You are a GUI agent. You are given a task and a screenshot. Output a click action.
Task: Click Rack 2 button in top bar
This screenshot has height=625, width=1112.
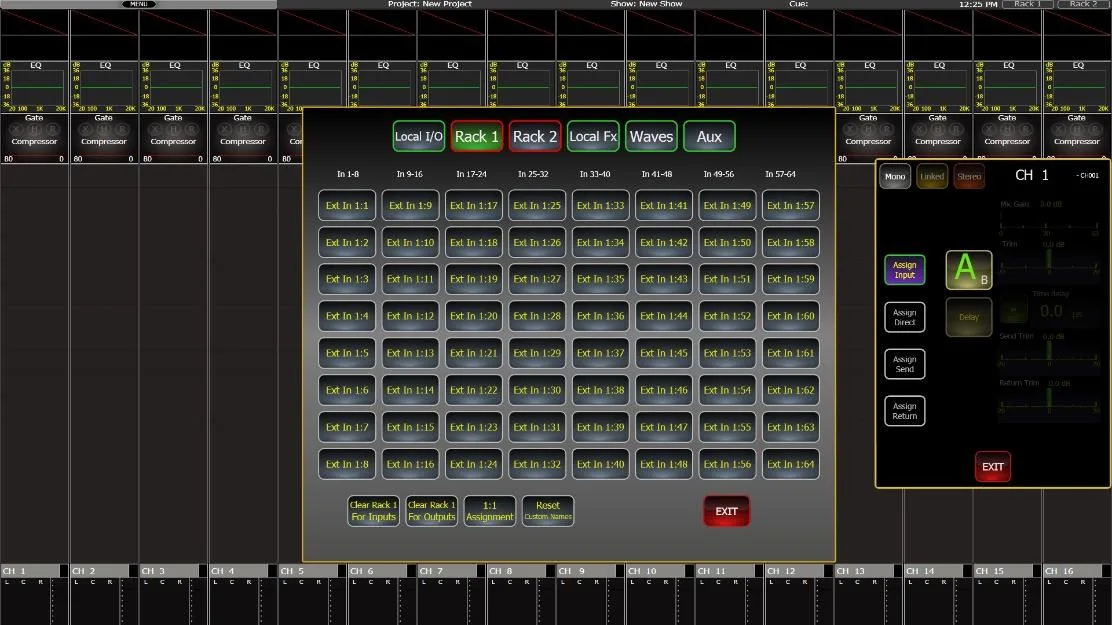click(x=1083, y=4)
